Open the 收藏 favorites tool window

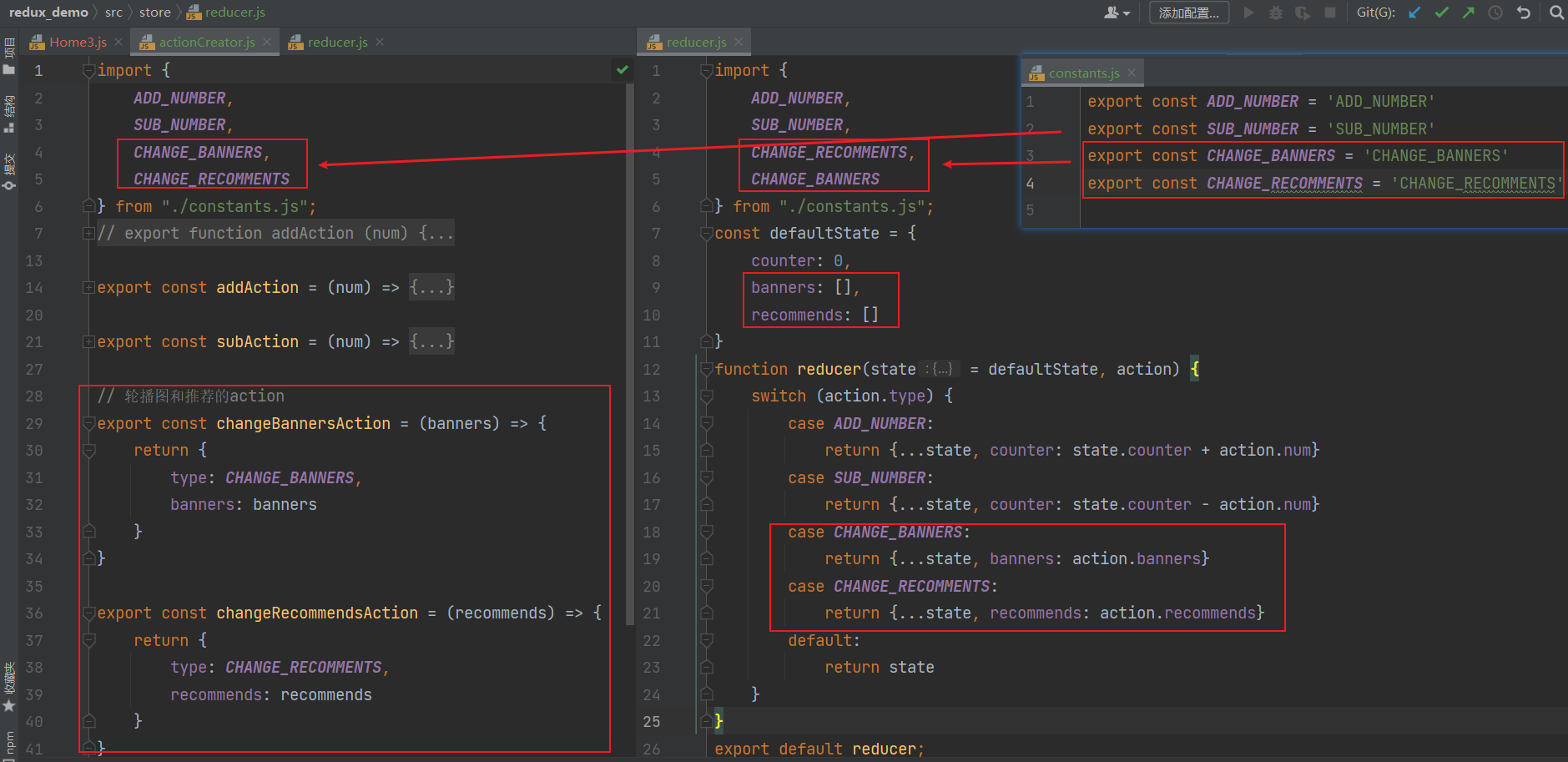click(x=9, y=687)
